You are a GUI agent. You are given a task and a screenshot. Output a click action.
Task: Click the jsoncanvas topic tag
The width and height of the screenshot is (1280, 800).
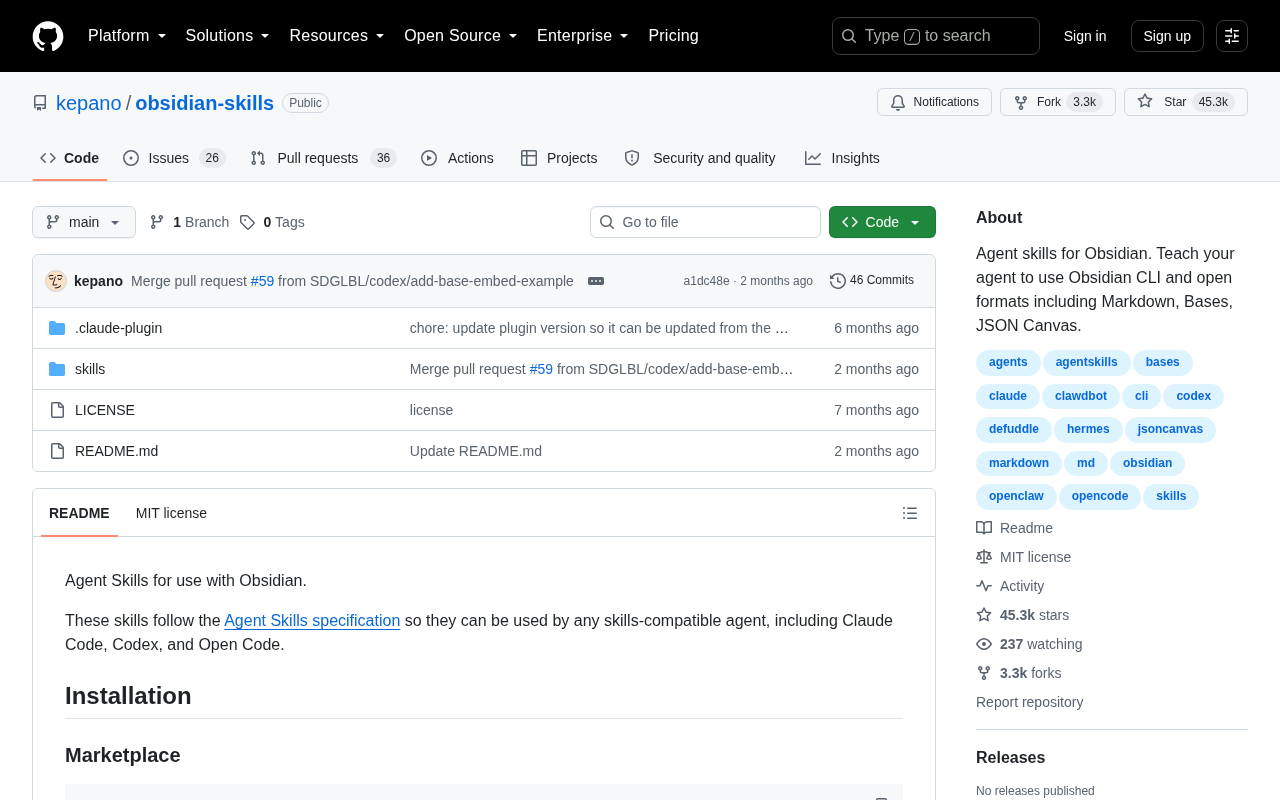[x=1170, y=429]
